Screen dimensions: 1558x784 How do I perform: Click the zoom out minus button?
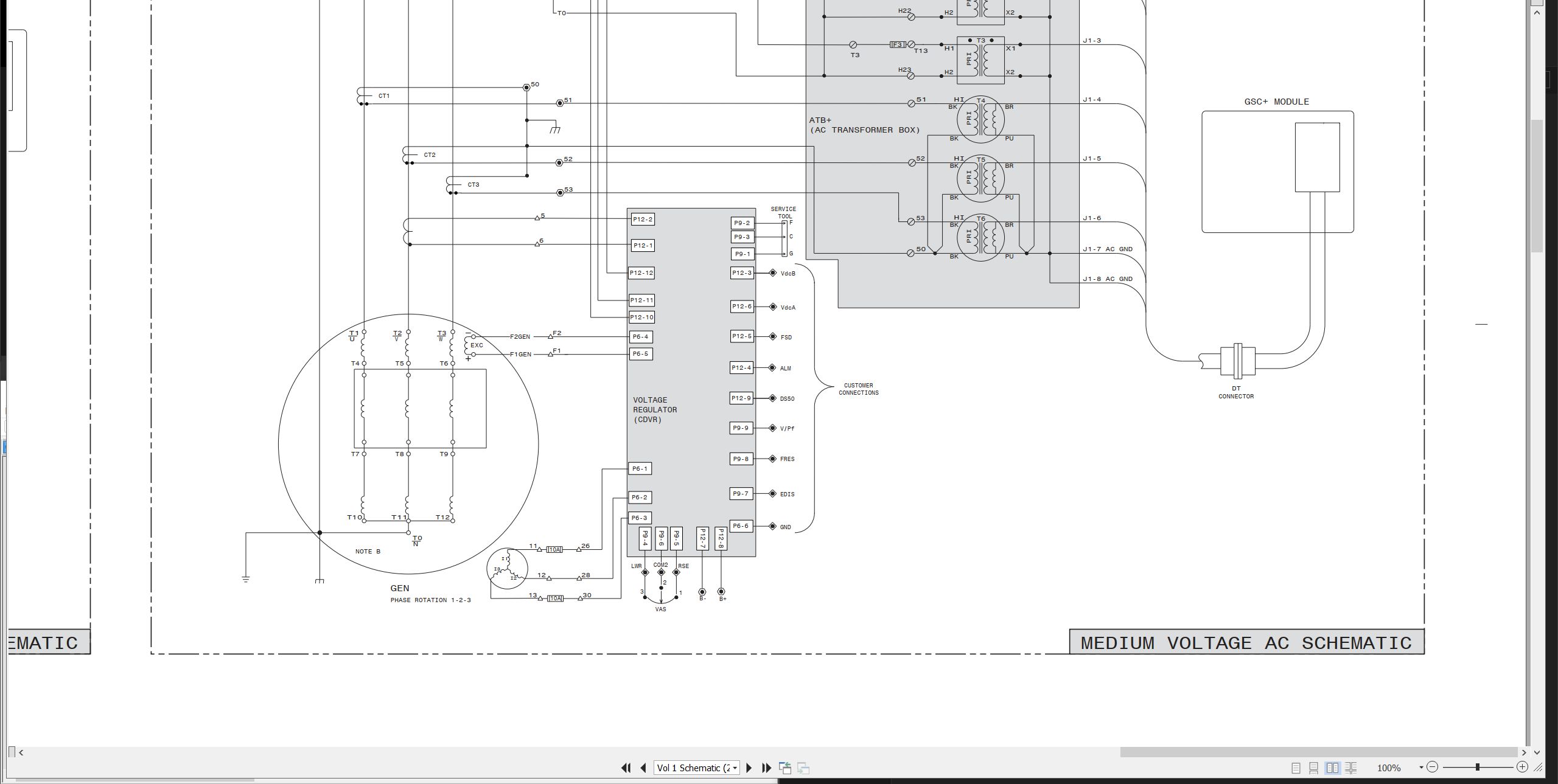[x=1432, y=767]
